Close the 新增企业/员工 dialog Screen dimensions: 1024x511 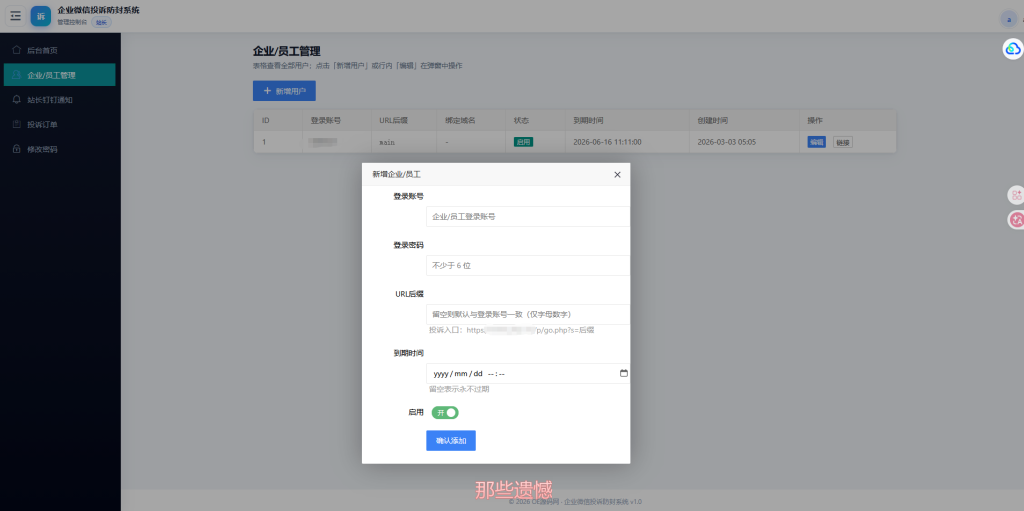coord(617,174)
